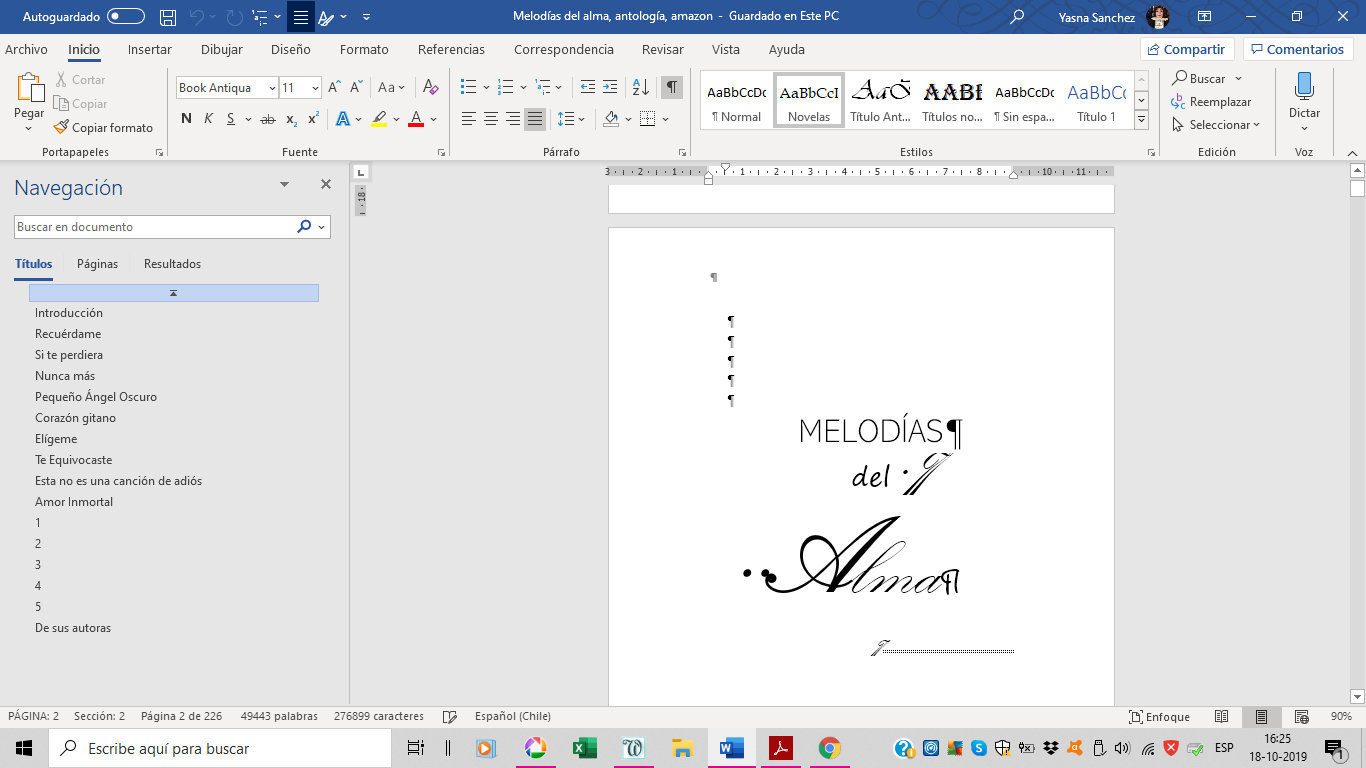The width and height of the screenshot is (1366, 768).
Task: Click the Compartir button
Action: [x=1187, y=49]
